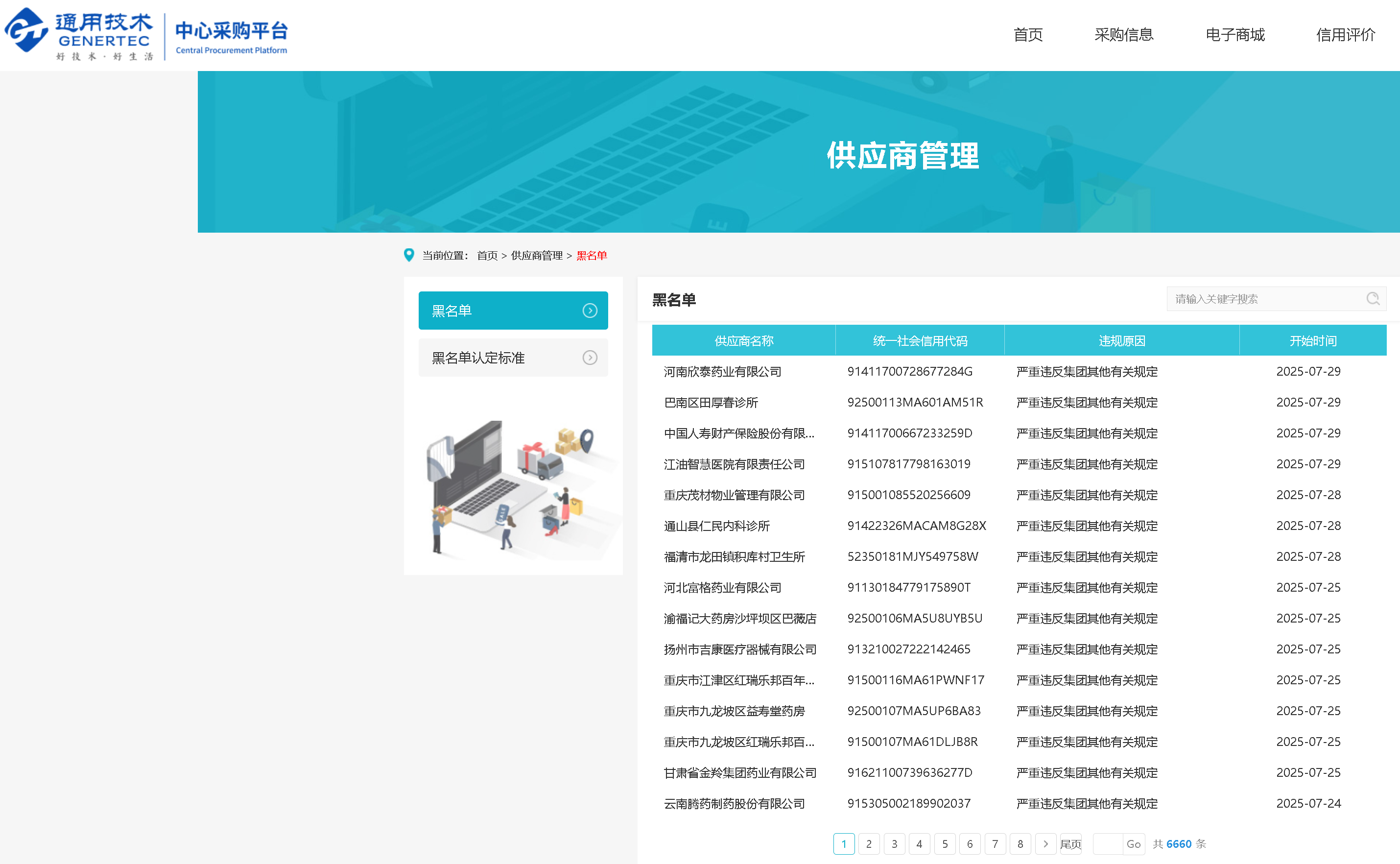1400x864 pixels.
Task: Jump to last page with 尾页
Action: coord(1070,843)
